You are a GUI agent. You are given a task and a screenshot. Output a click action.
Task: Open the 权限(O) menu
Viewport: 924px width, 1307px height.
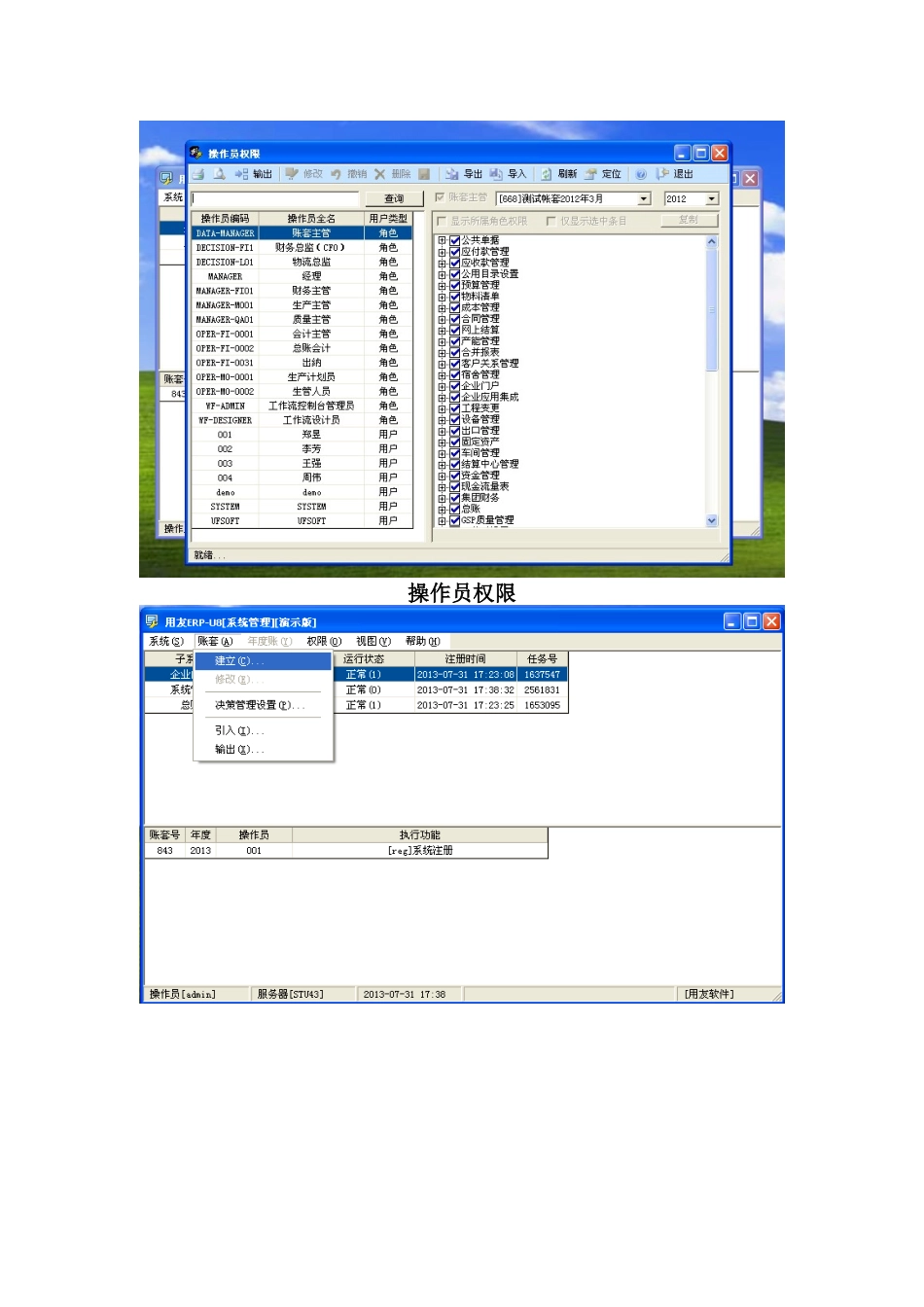(x=324, y=641)
